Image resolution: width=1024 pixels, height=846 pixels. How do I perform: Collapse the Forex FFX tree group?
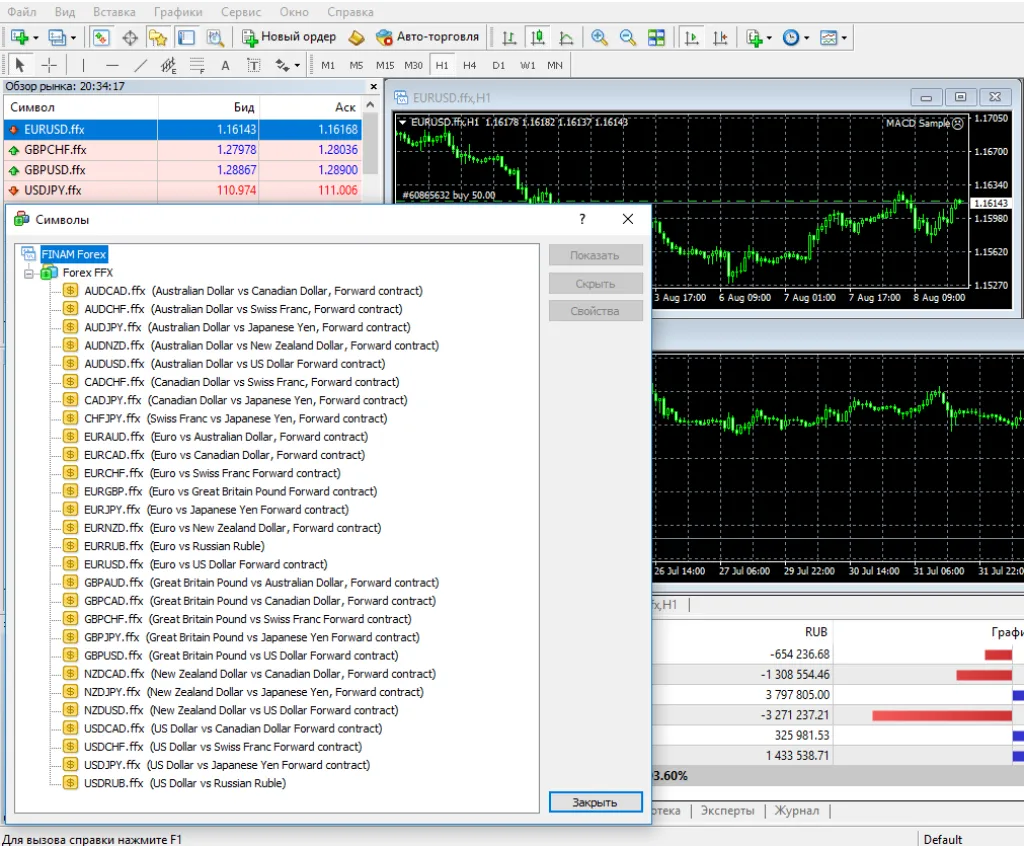tap(29, 272)
